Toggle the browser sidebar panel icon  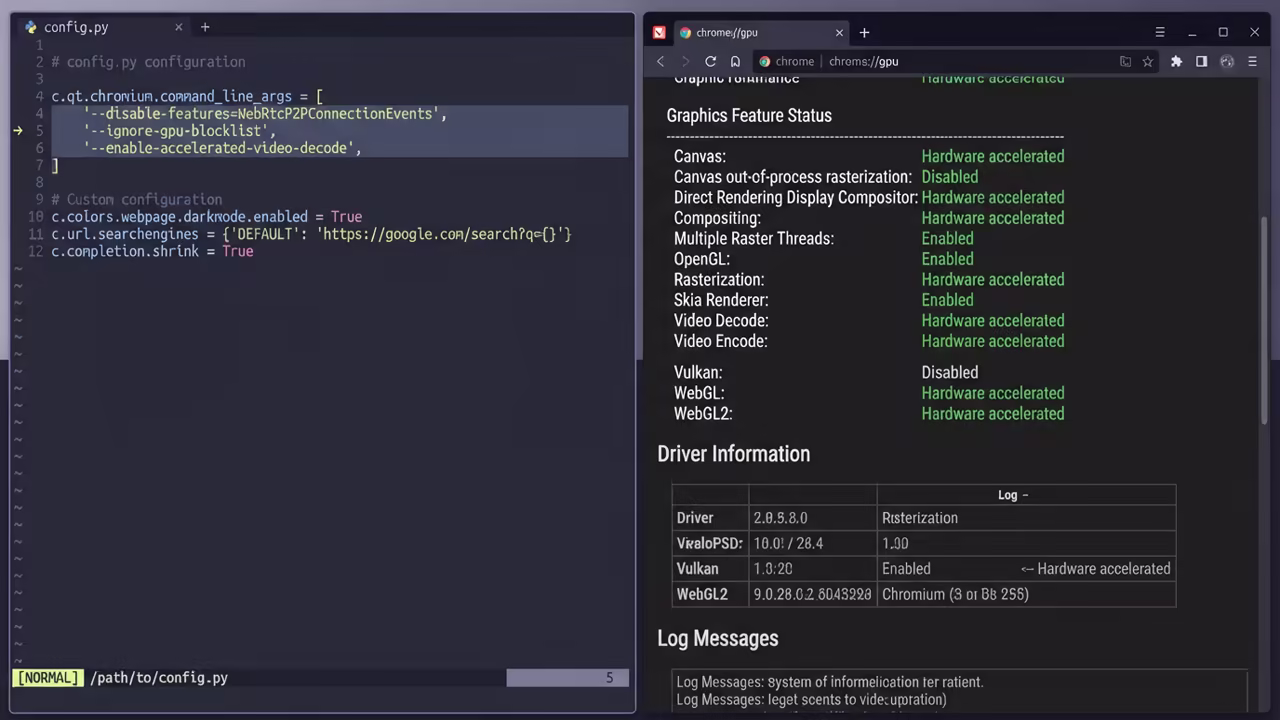pos(1201,61)
